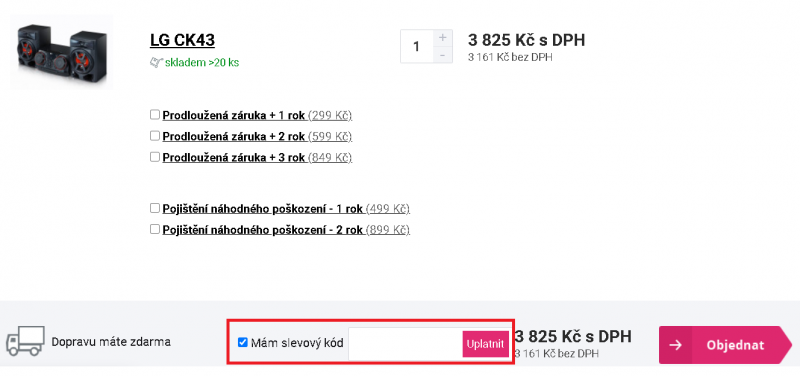Click the delivery truck icon

25,341
